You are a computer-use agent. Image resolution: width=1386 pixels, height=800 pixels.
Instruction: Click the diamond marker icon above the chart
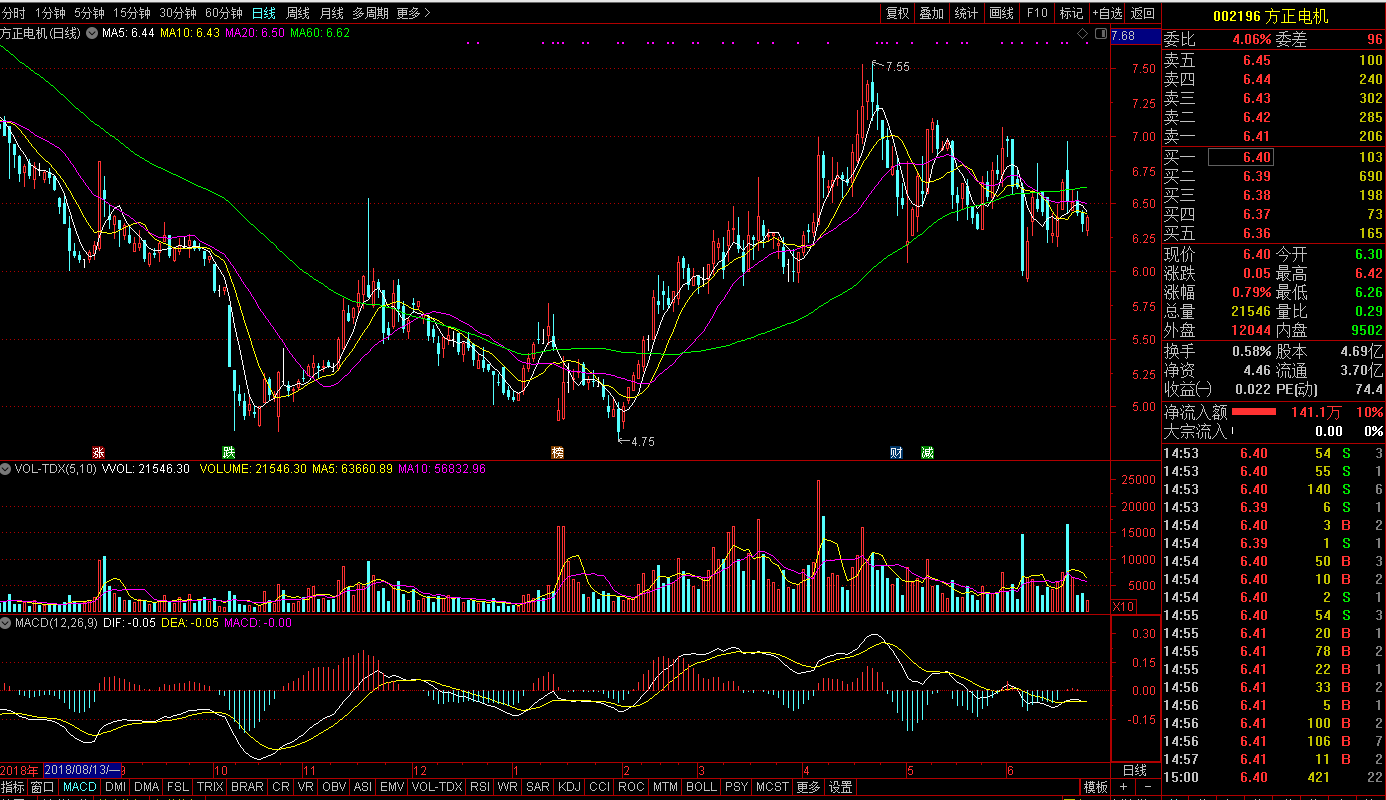tap(1082, 34)
